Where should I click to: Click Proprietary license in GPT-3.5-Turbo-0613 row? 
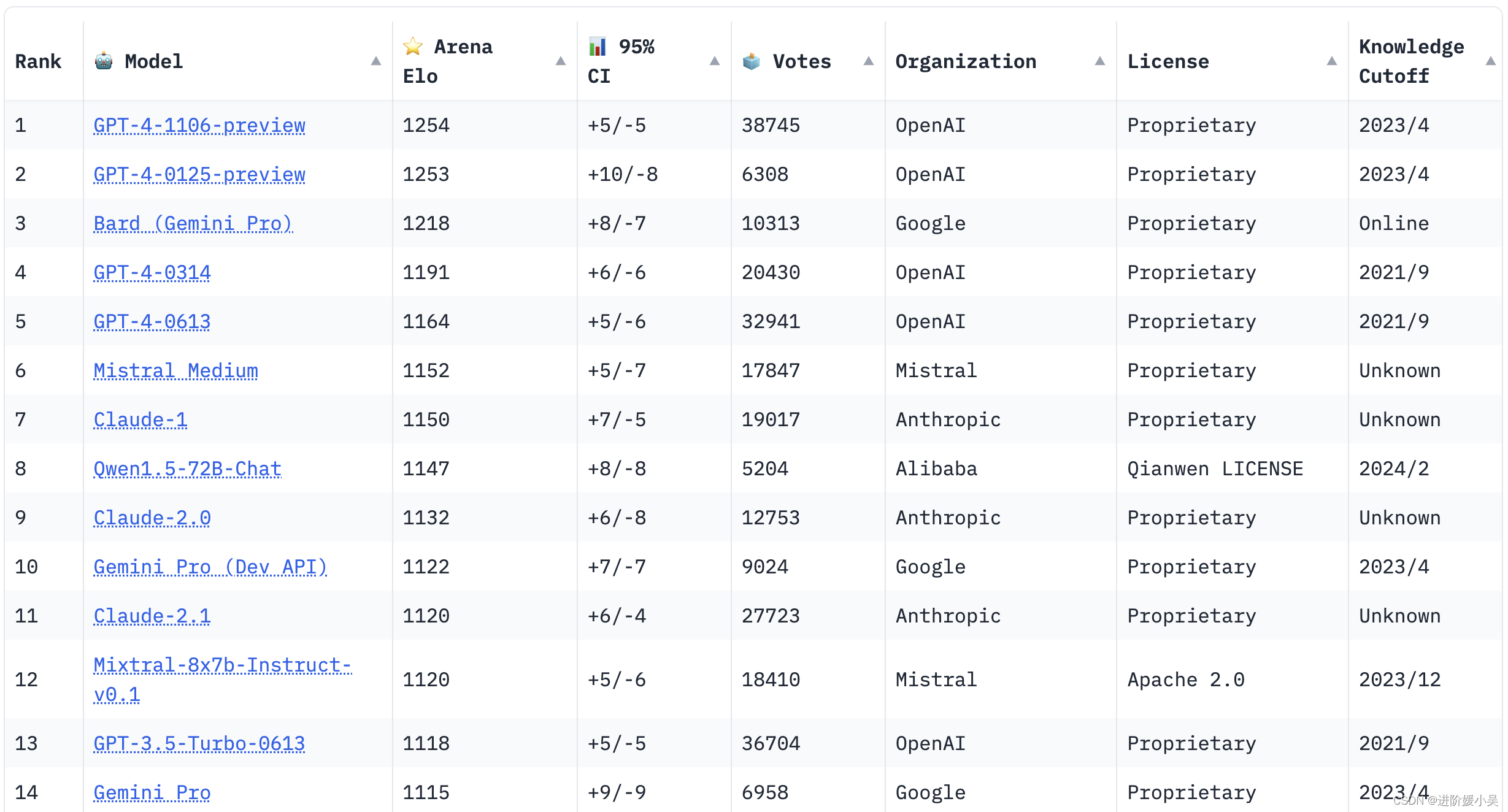[1192, 743]
